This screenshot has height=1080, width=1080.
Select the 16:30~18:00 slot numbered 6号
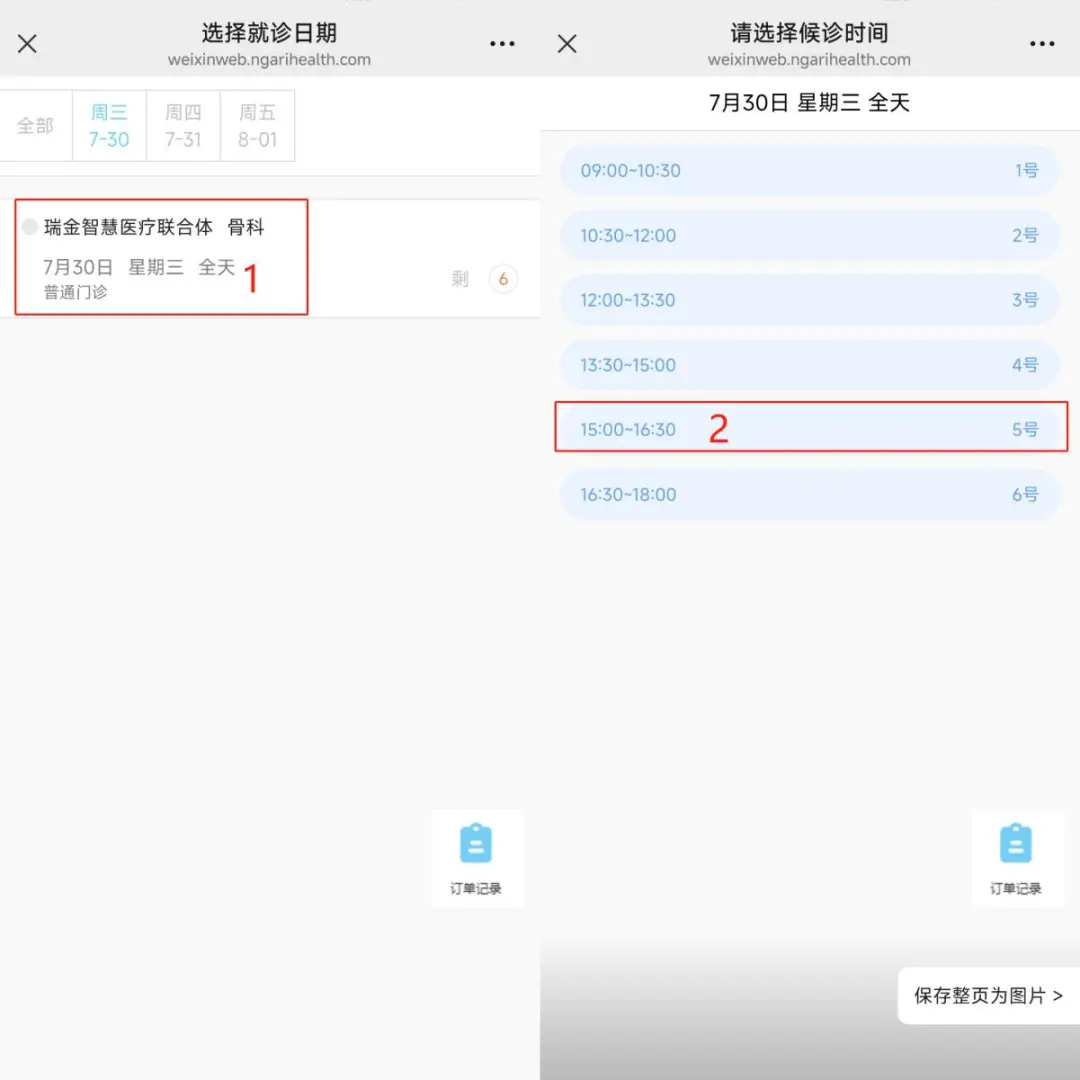pos(808,495)
